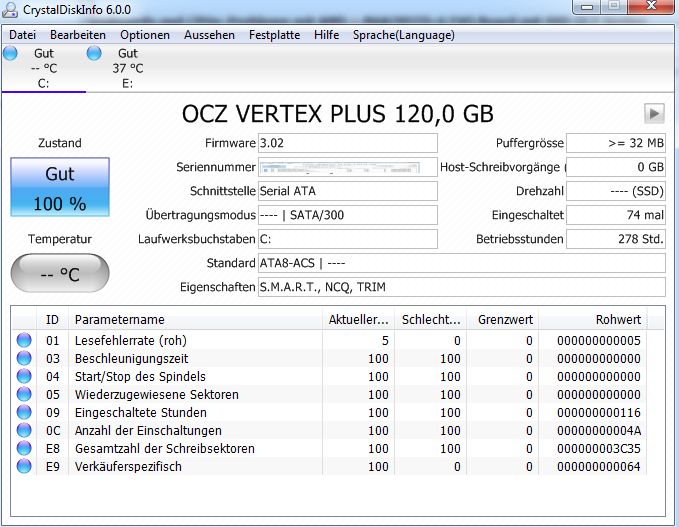Click the blue status orb for drive E:

coord(94,53)
